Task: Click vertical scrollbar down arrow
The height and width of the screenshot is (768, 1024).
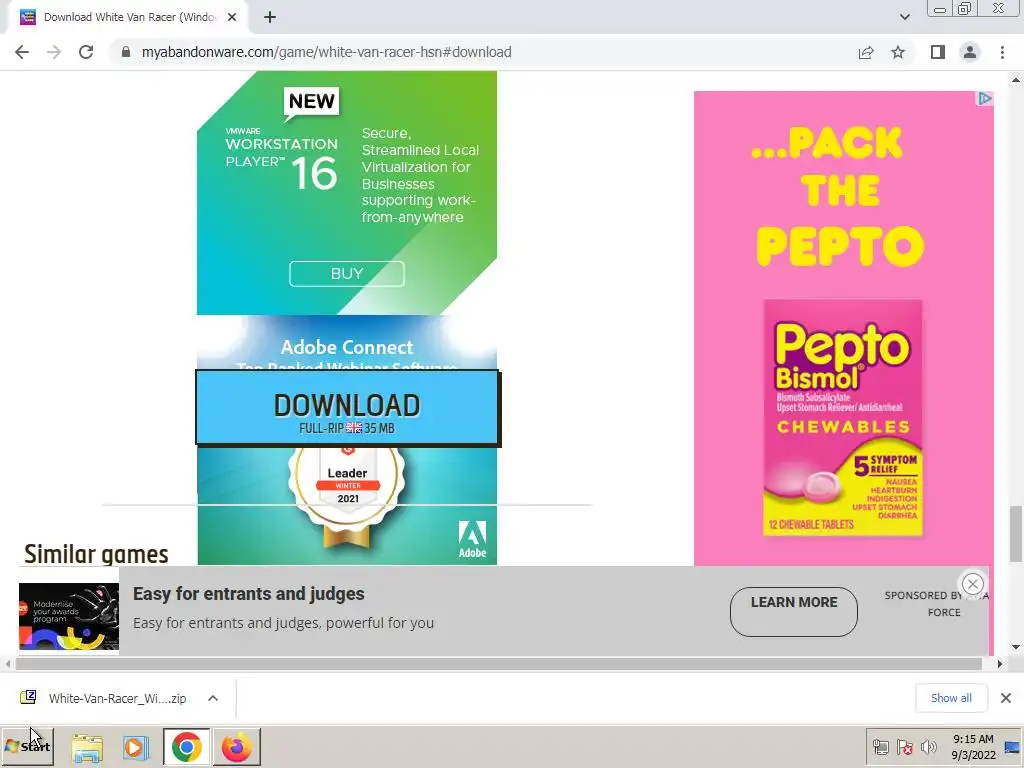Action: (1016, 647)
